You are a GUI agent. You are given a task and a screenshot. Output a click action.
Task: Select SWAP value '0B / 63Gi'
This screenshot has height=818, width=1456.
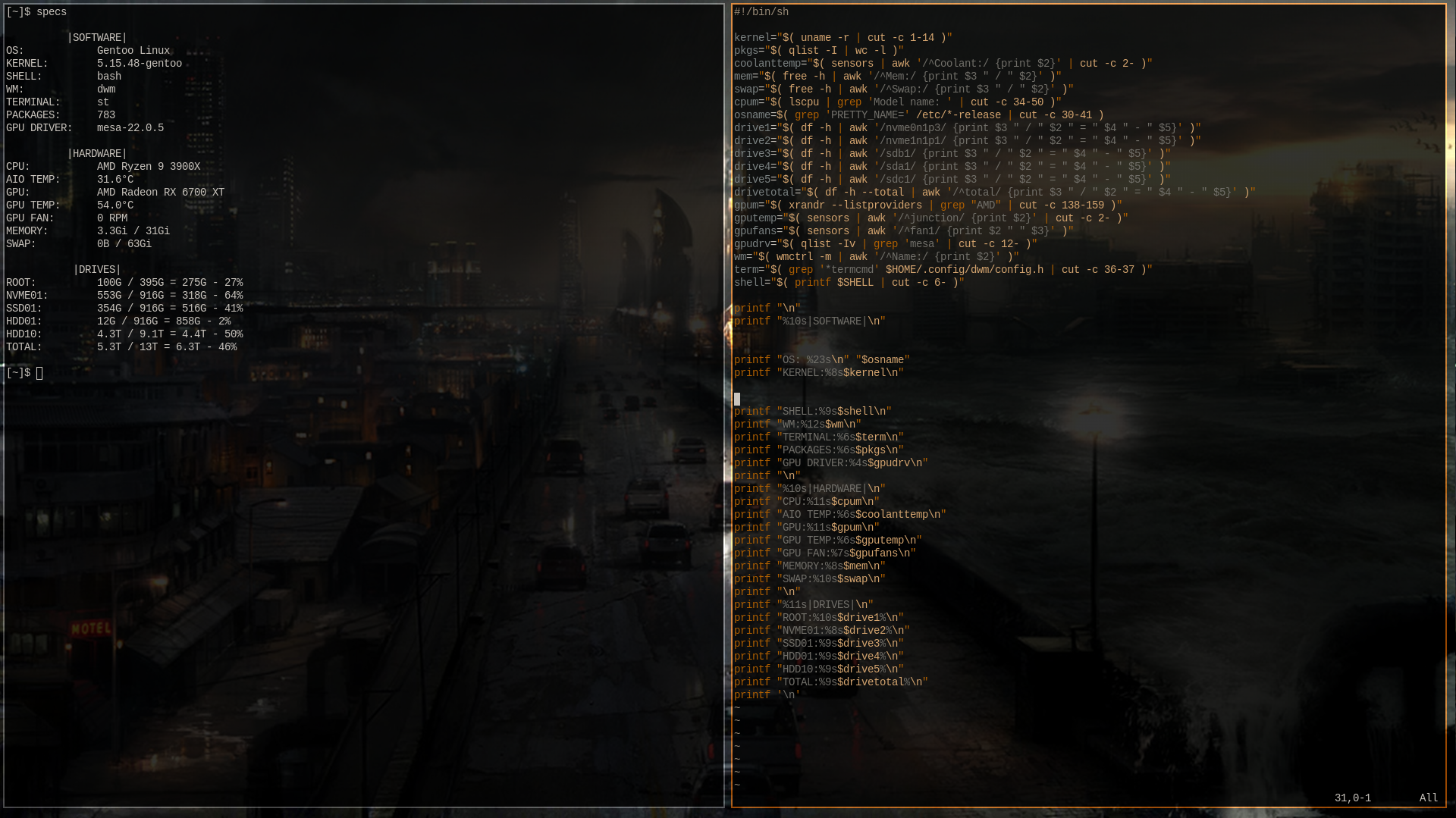[x=124, y=244]
